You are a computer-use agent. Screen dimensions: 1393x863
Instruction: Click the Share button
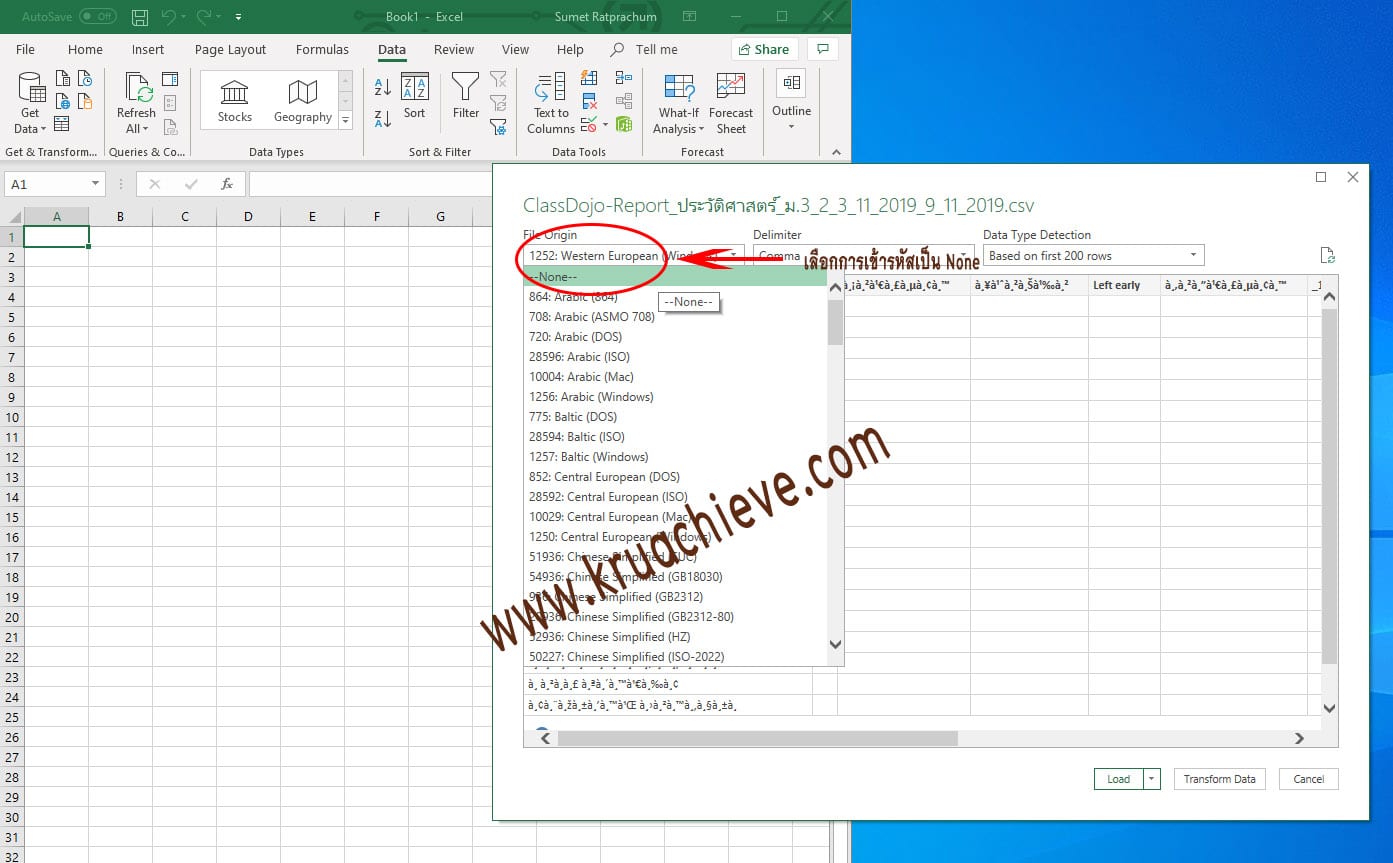click(764, 49)
